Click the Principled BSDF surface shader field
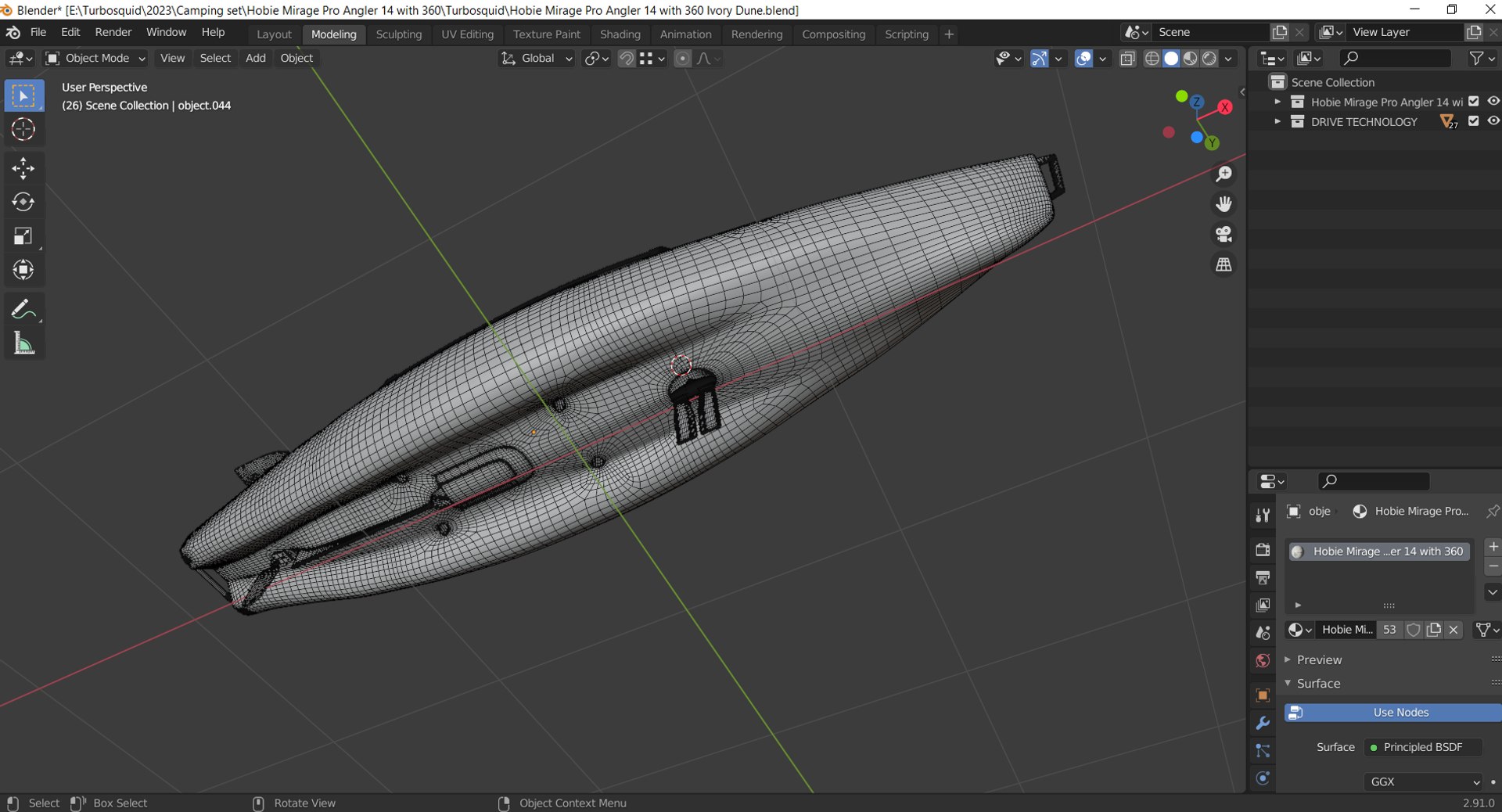Screen dimensions: 1502x812 point(1423,747)
